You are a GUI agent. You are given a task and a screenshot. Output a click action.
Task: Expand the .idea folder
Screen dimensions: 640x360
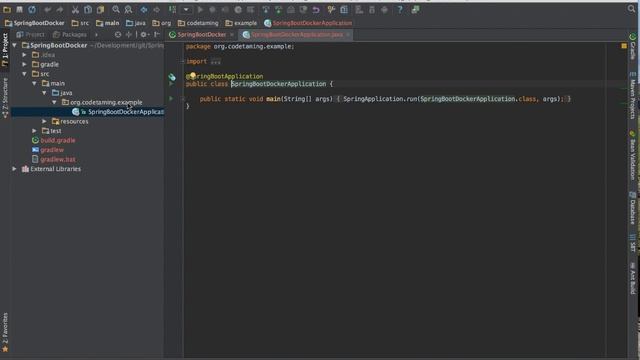coord(24,55)
